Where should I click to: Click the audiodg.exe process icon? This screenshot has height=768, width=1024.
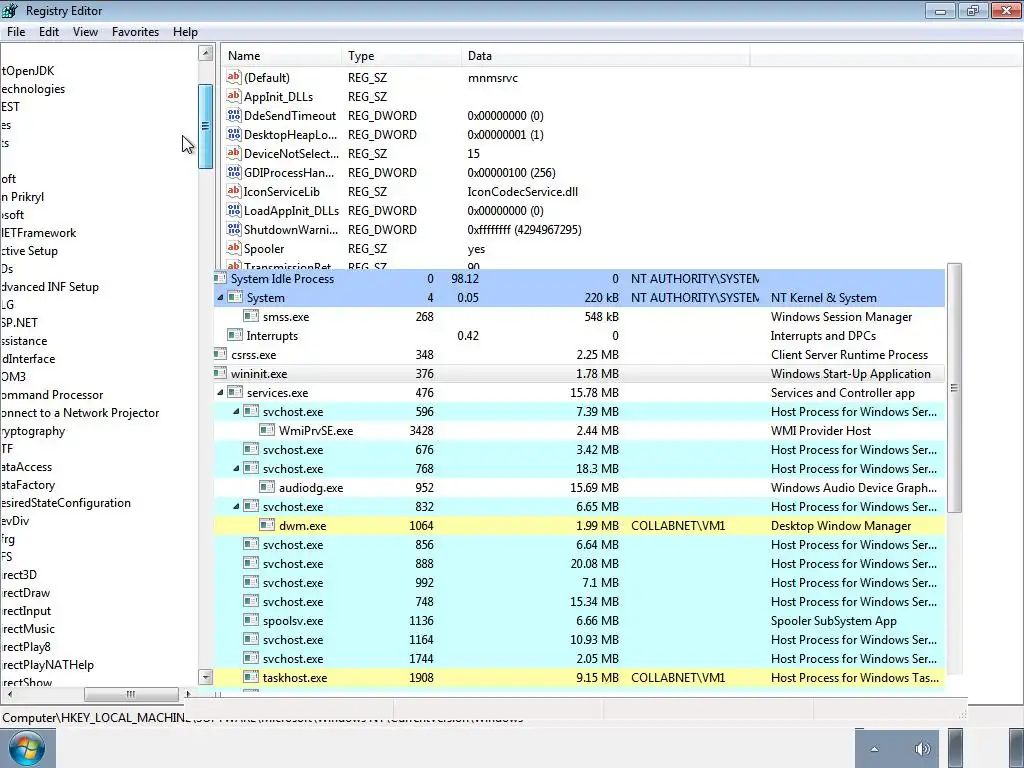(x=266, y=487)
